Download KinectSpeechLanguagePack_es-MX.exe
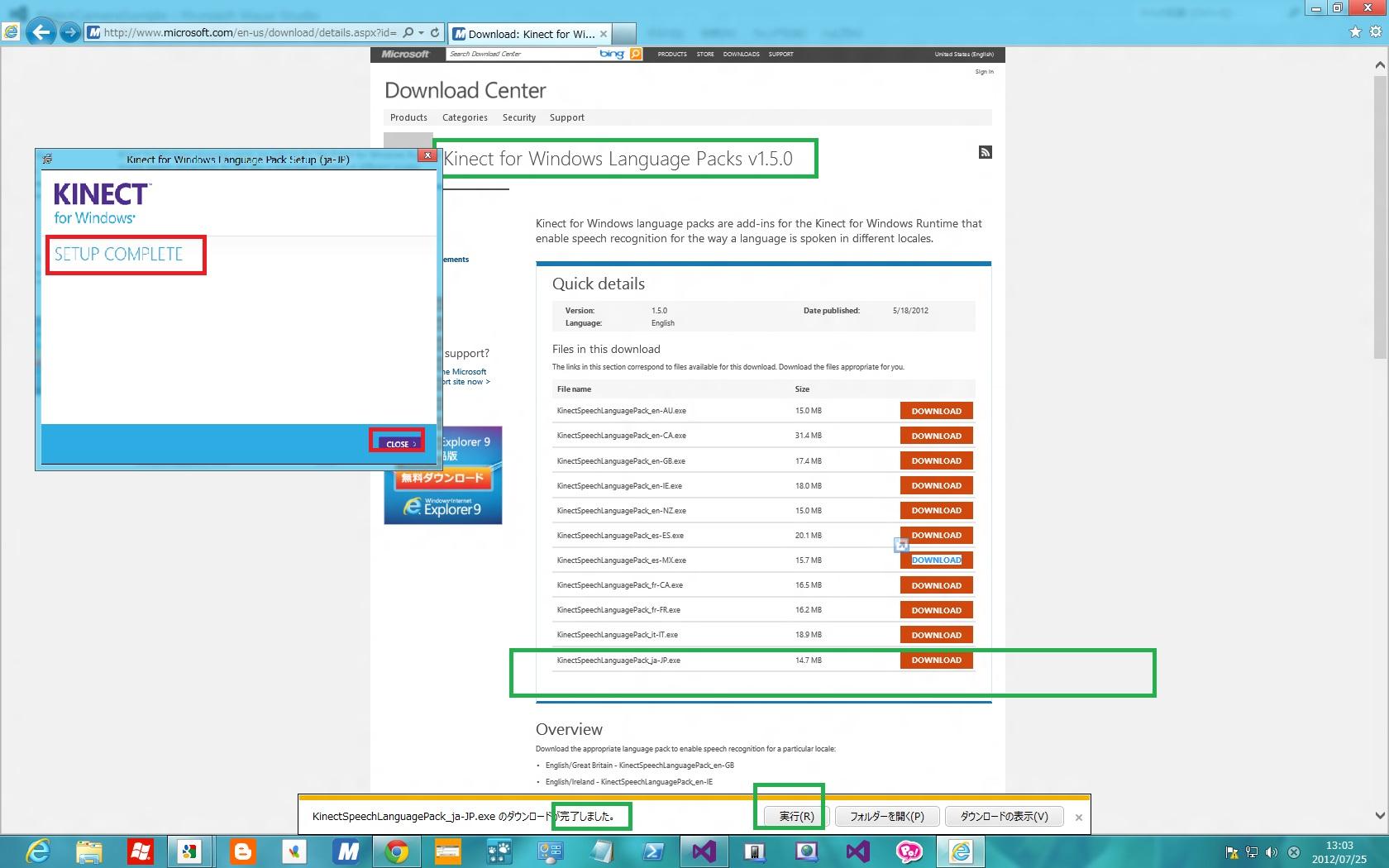1389x868 pixels. click(x=937, y=560)
